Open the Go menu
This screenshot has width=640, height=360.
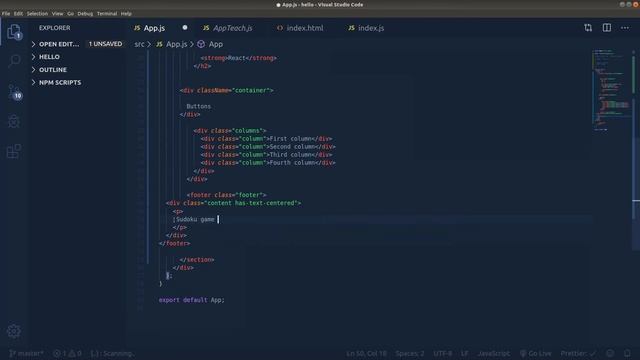pyautogui.click(x=71, y=13)
